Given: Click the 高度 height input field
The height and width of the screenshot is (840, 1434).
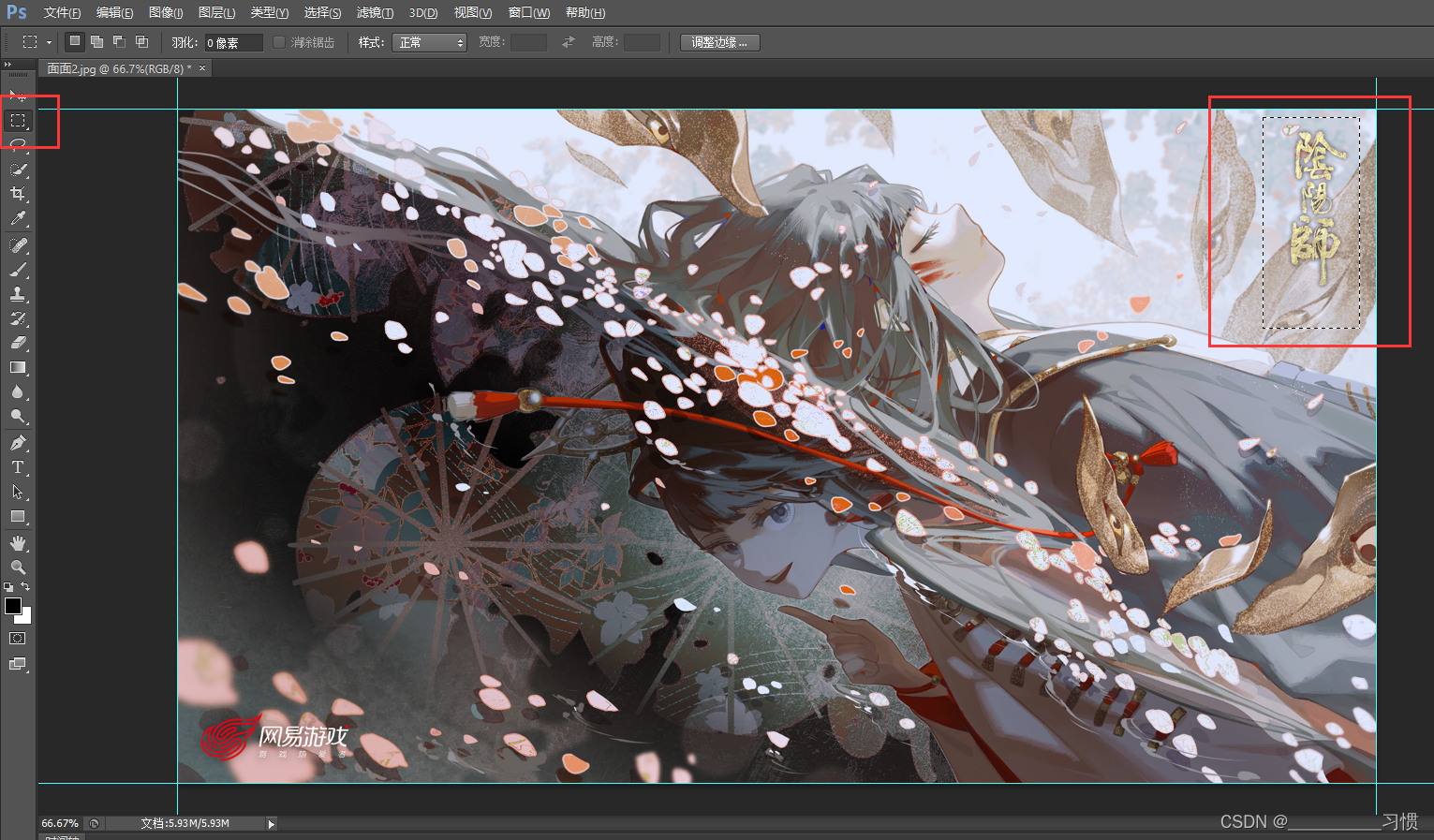Looking at the screenshot, I should [x=642, y=42].
